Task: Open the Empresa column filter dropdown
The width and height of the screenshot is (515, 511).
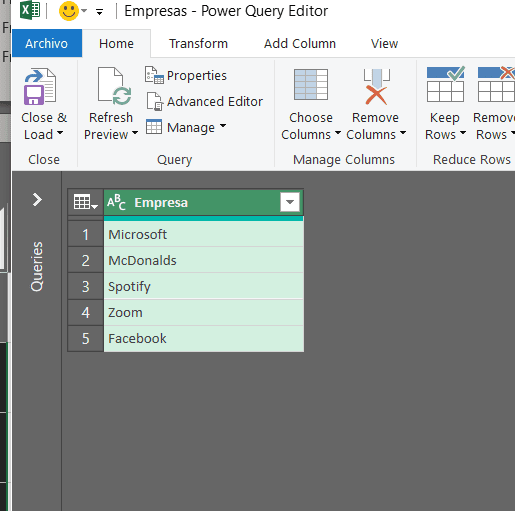Action: 290,202
